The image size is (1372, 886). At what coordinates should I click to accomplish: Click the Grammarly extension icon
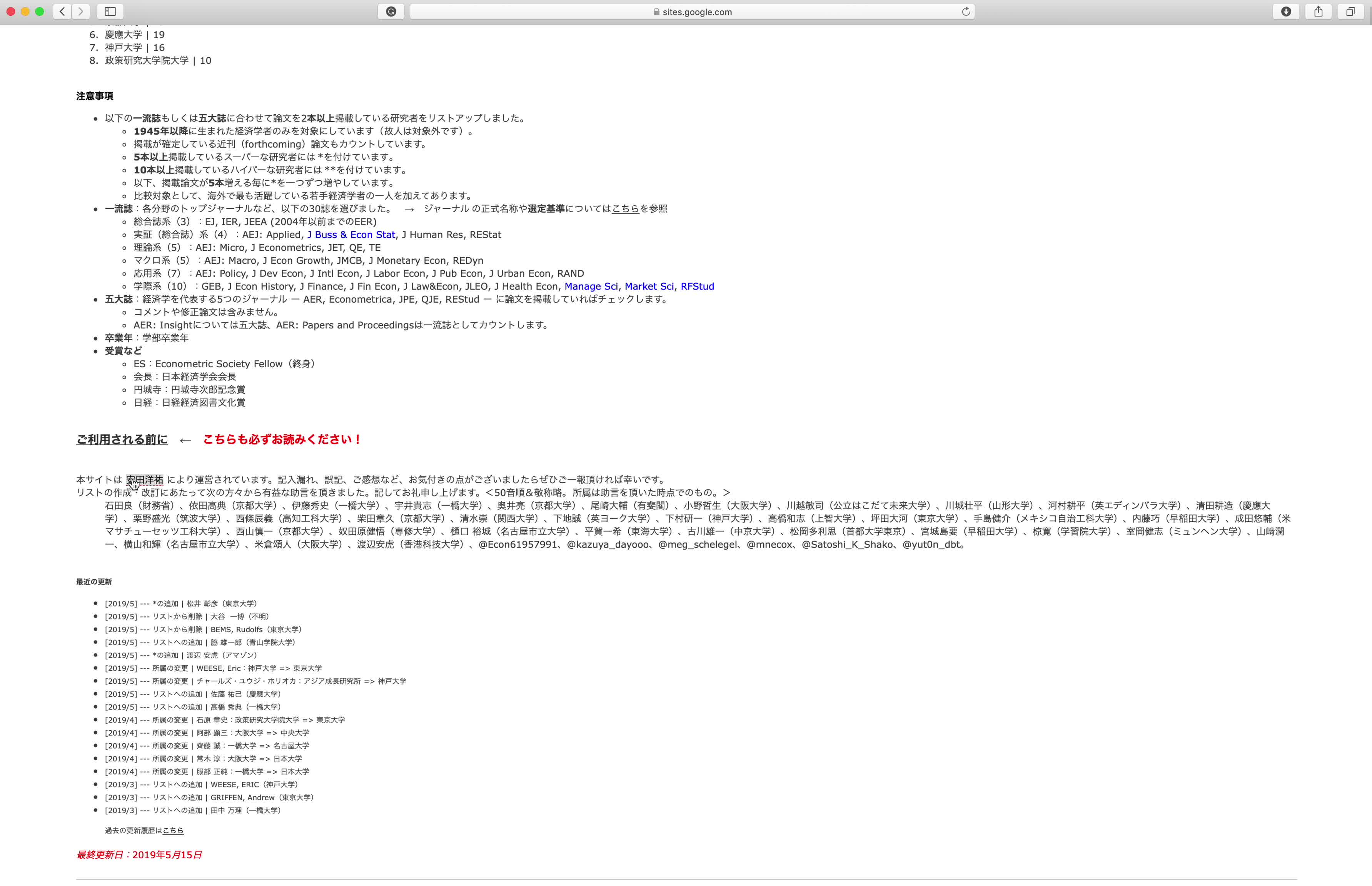391,12
